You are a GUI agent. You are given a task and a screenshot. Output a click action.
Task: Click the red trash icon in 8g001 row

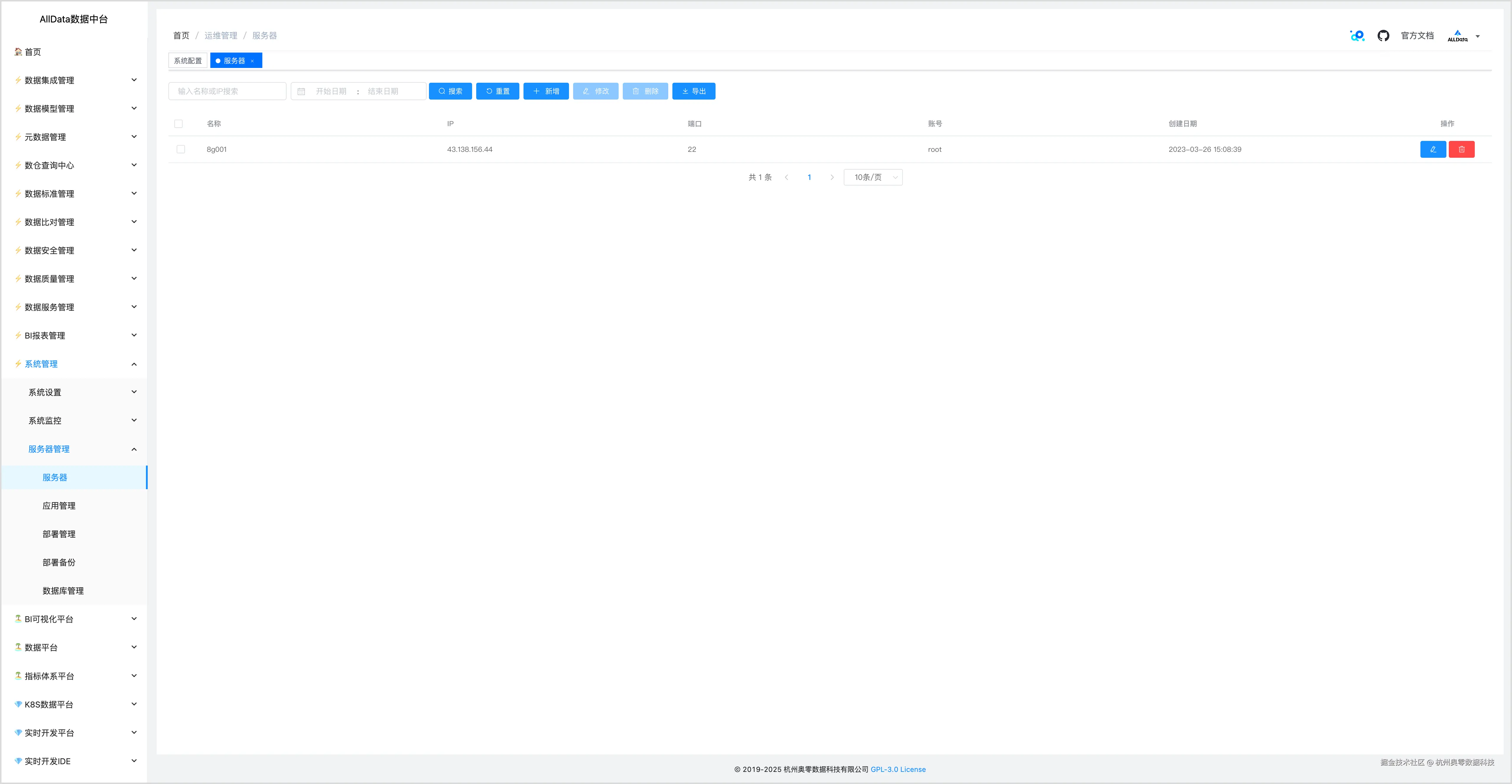[1461, 150]
